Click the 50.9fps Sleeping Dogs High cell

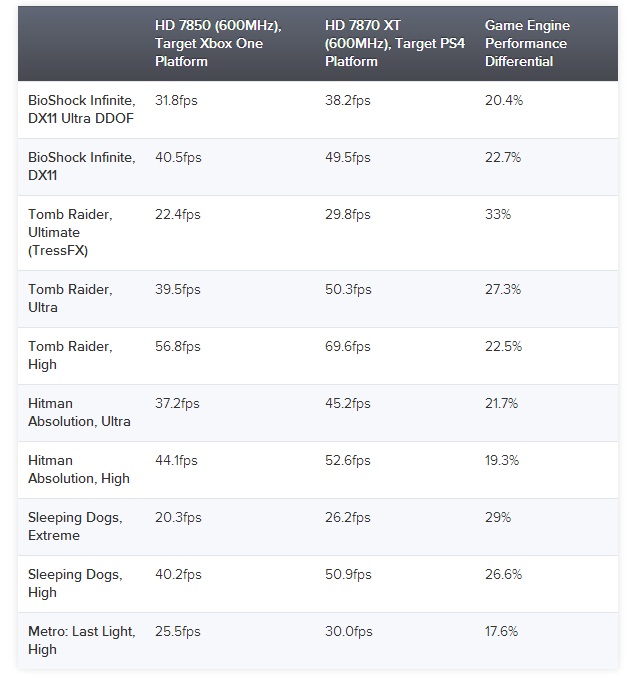(x=348, y=575)
